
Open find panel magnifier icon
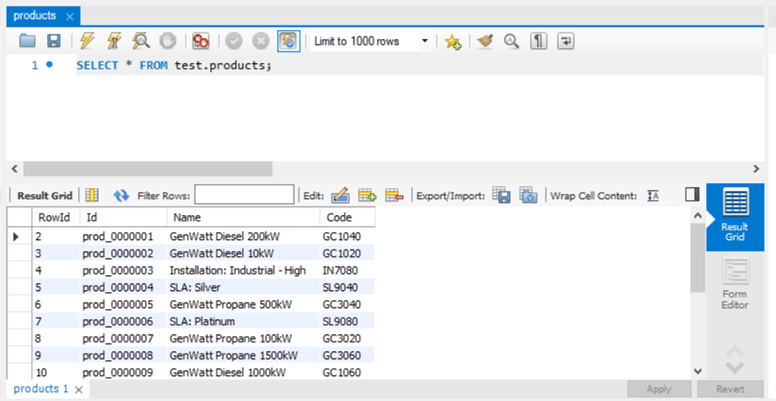point(511,41)
